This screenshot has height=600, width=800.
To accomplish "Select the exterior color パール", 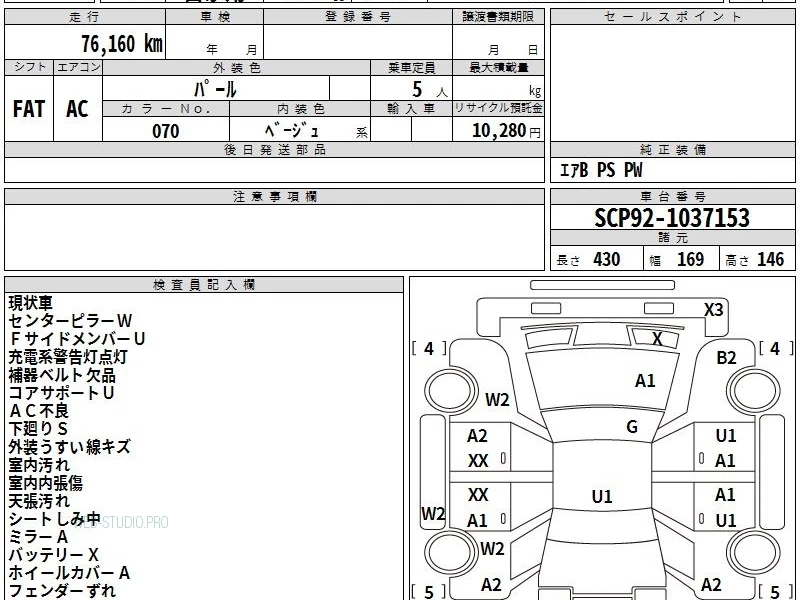I will click(215, 89).
